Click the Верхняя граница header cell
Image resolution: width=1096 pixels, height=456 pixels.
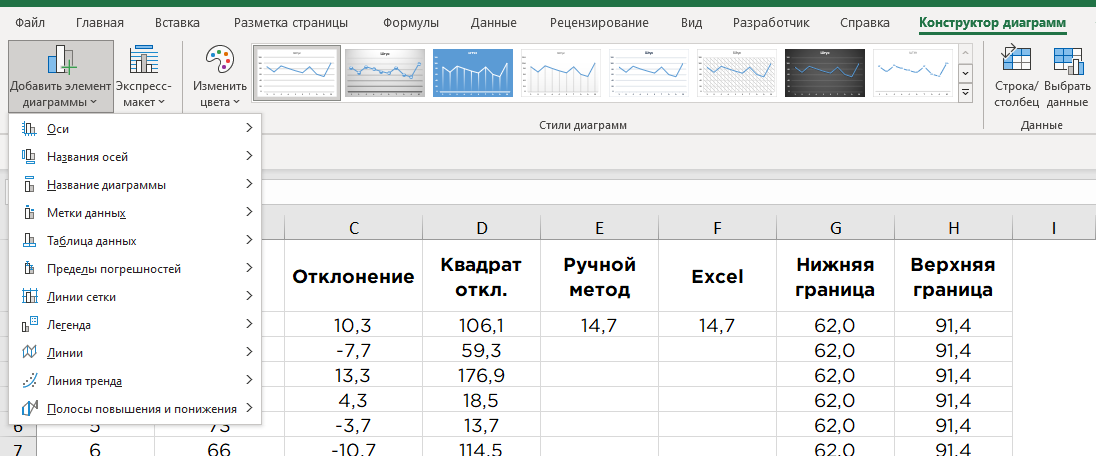953,277
